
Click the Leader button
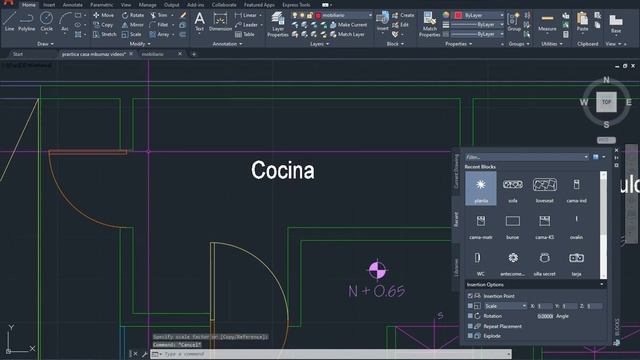pyautogui.click(x=246, y=25)
